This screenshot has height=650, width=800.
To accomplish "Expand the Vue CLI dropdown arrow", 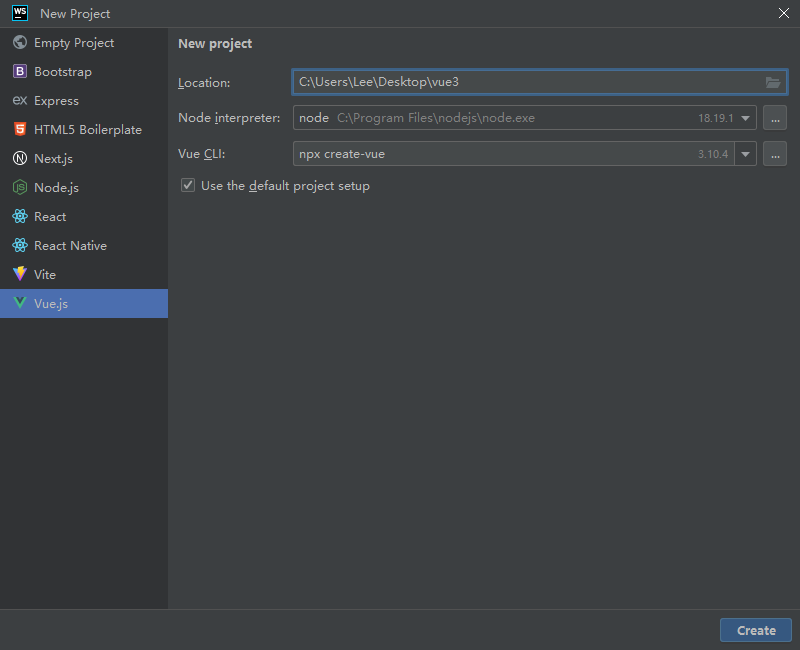I will pyautogui.click(x=745, y=154).
